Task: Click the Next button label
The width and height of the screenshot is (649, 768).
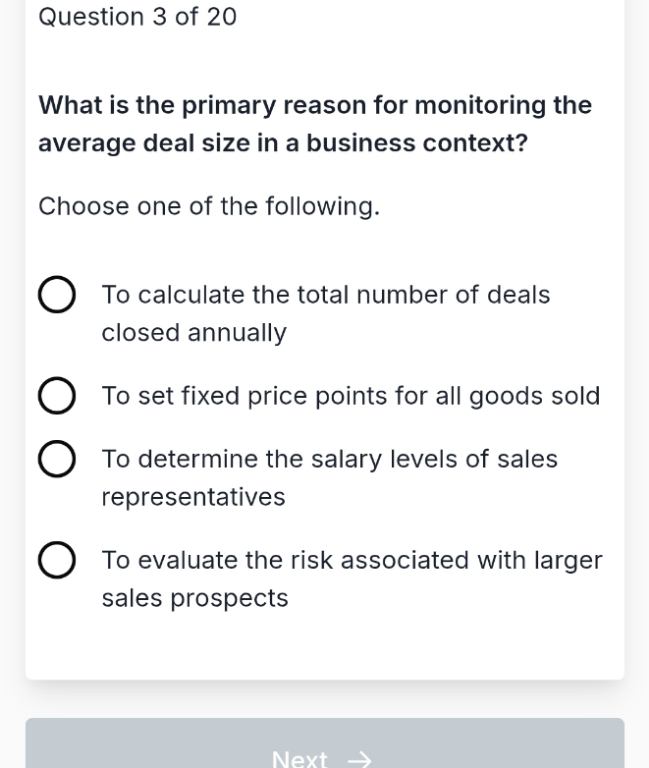Action: (x=299, y=759)
